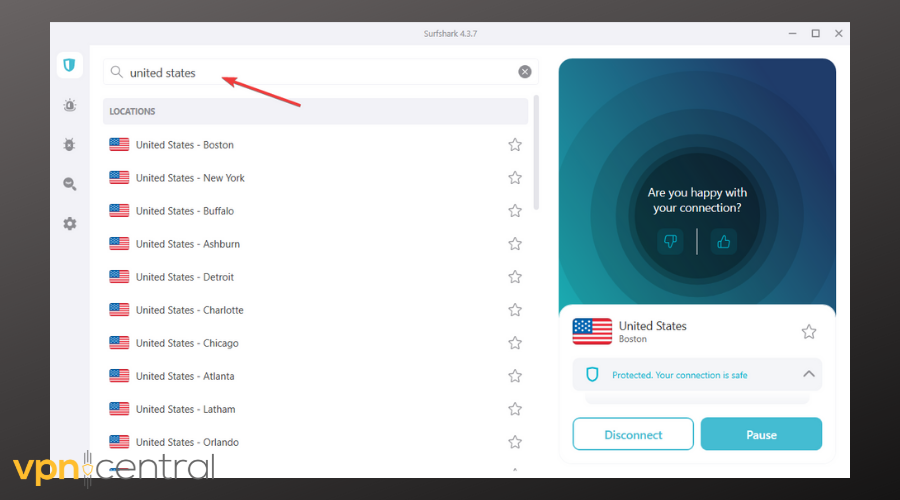Click the Pause button

[761, 434]
